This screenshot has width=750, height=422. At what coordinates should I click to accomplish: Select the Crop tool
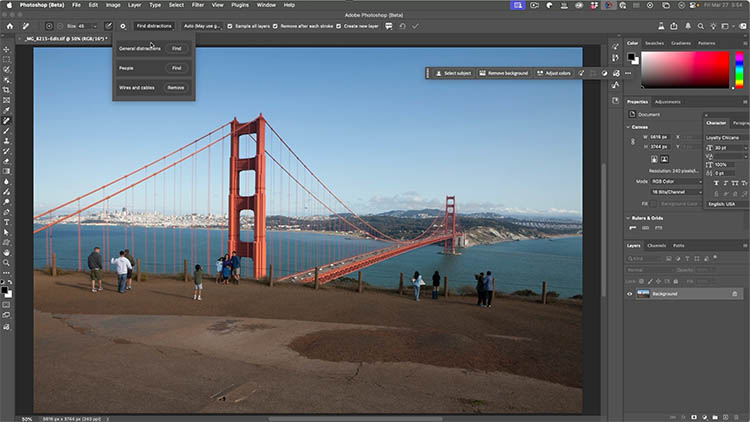[x=6, y=90]
